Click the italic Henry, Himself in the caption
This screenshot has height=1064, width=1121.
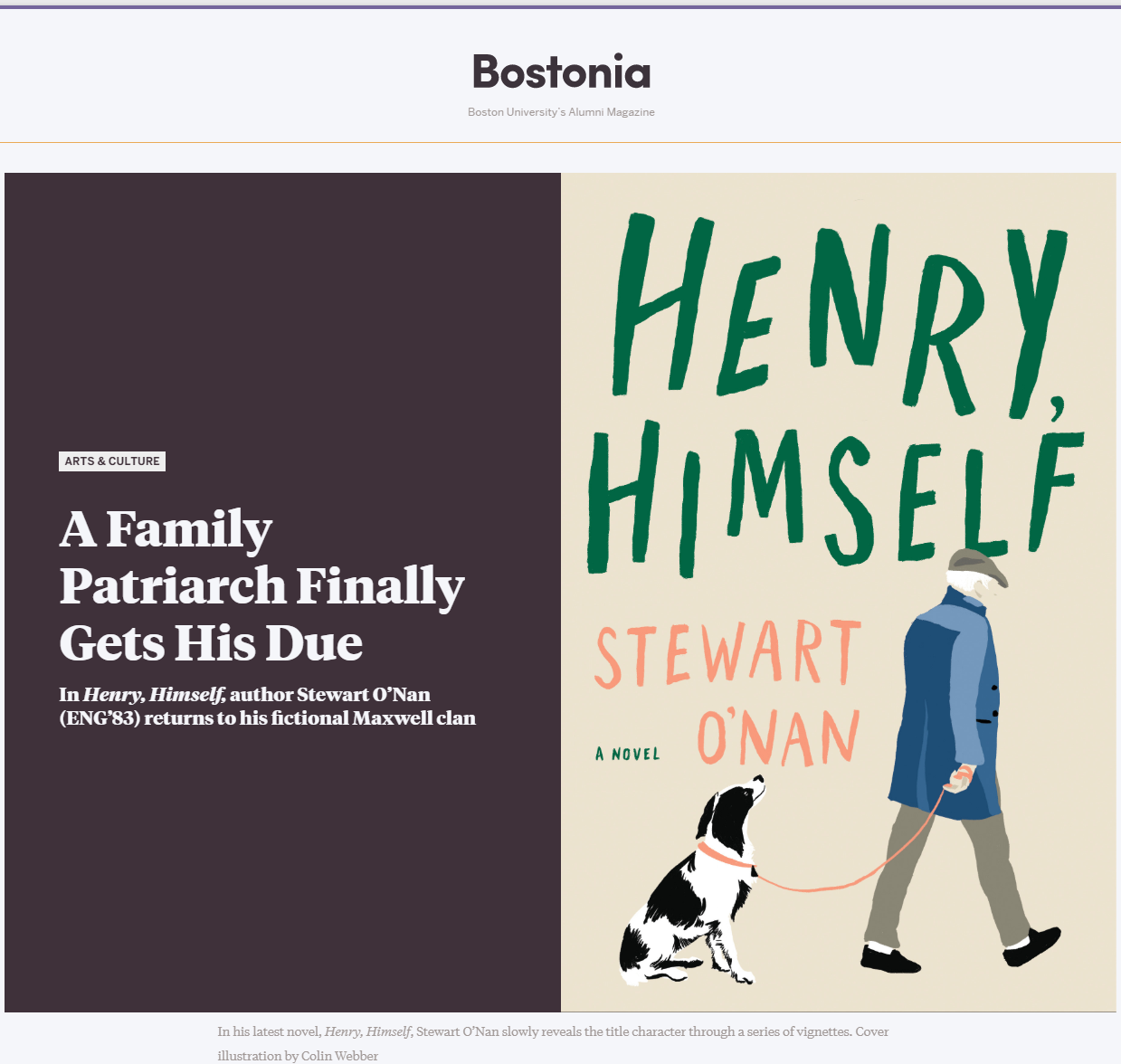(x=368, y=1031)
